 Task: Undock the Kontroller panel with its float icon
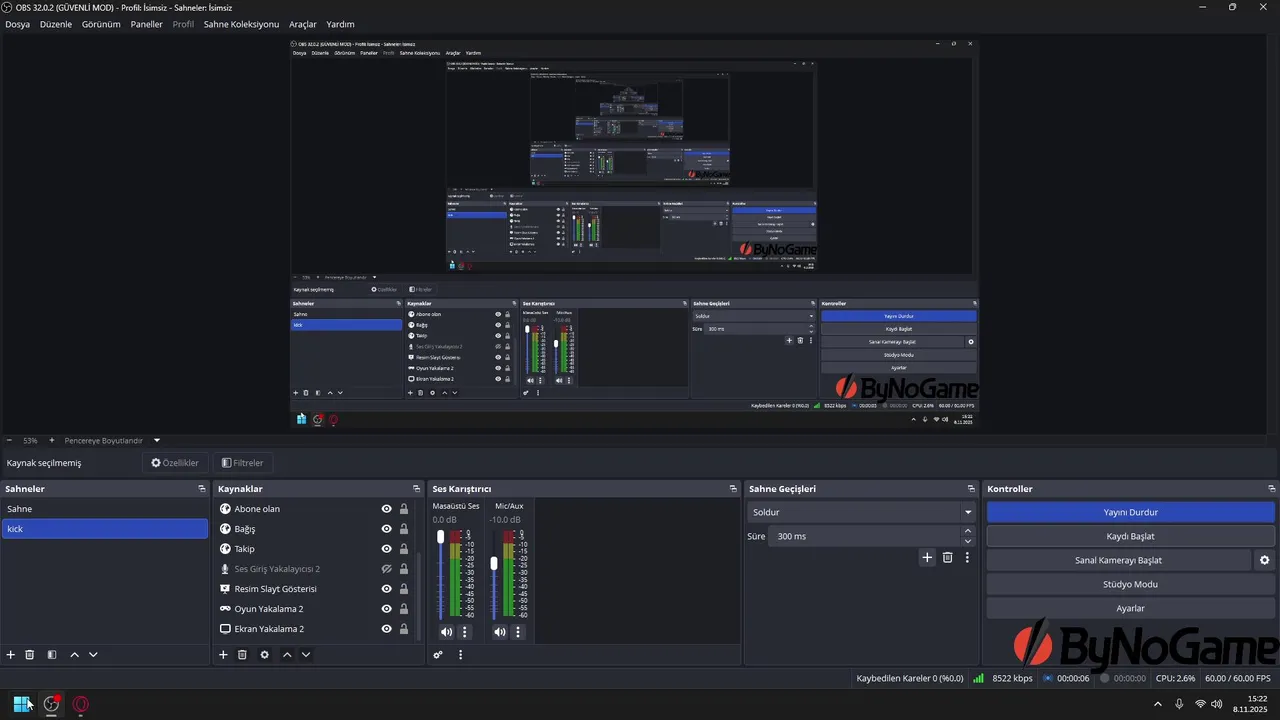[x=1271, y=489]
